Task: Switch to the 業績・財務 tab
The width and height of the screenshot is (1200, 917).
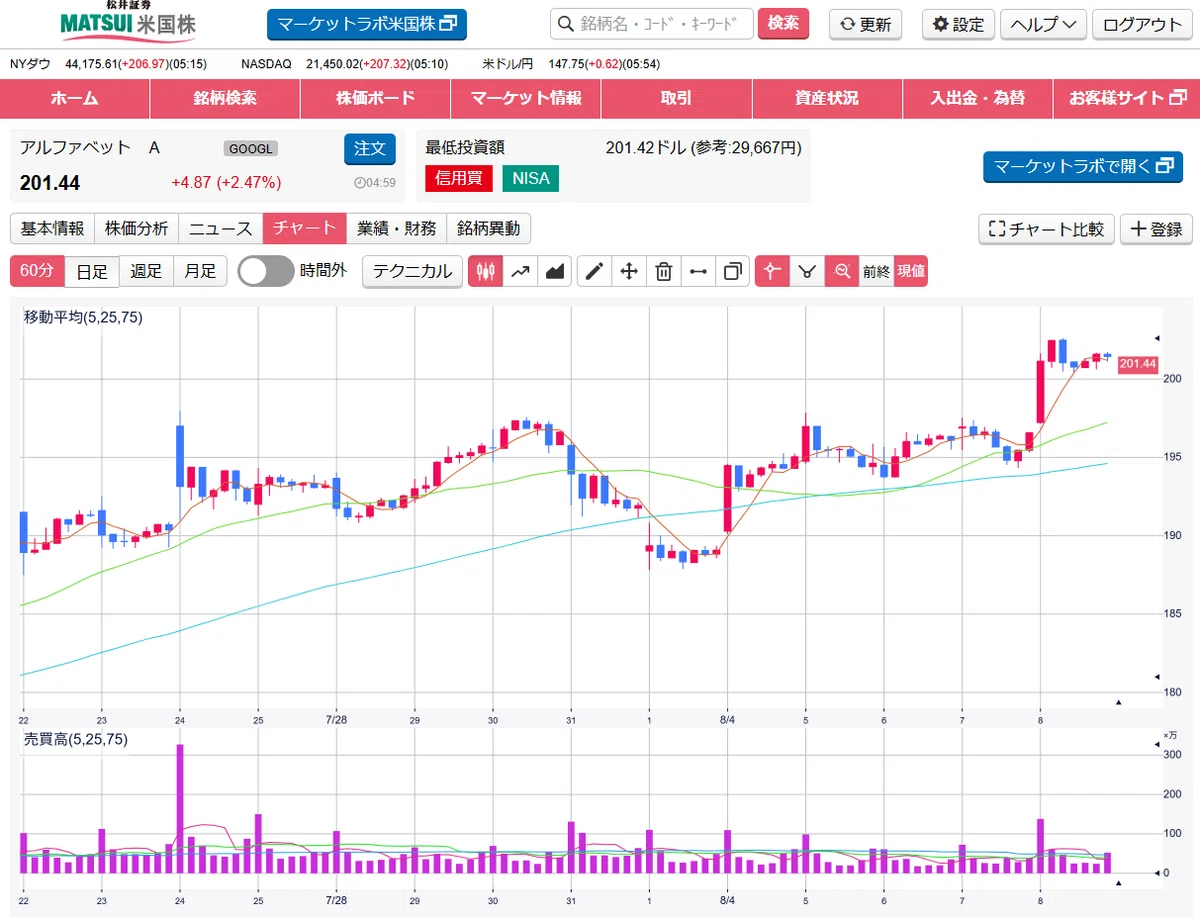Action: pyautogui.click(x=396, y=229)
